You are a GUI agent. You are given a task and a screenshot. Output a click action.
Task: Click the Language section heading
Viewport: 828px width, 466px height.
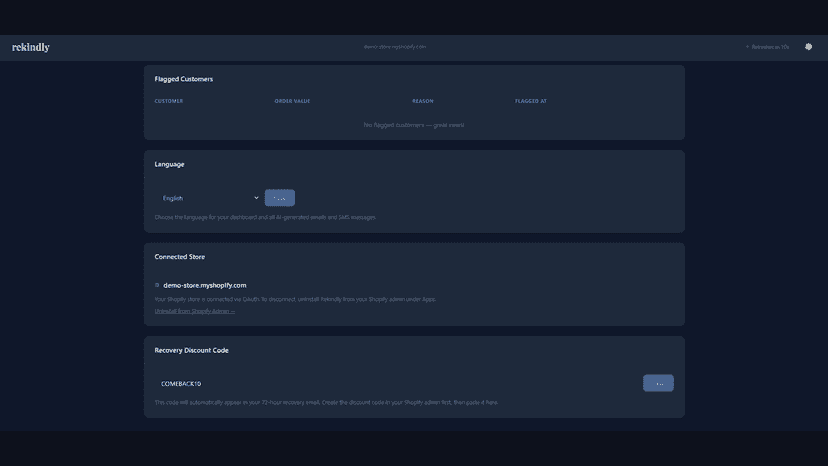point(169,164)
